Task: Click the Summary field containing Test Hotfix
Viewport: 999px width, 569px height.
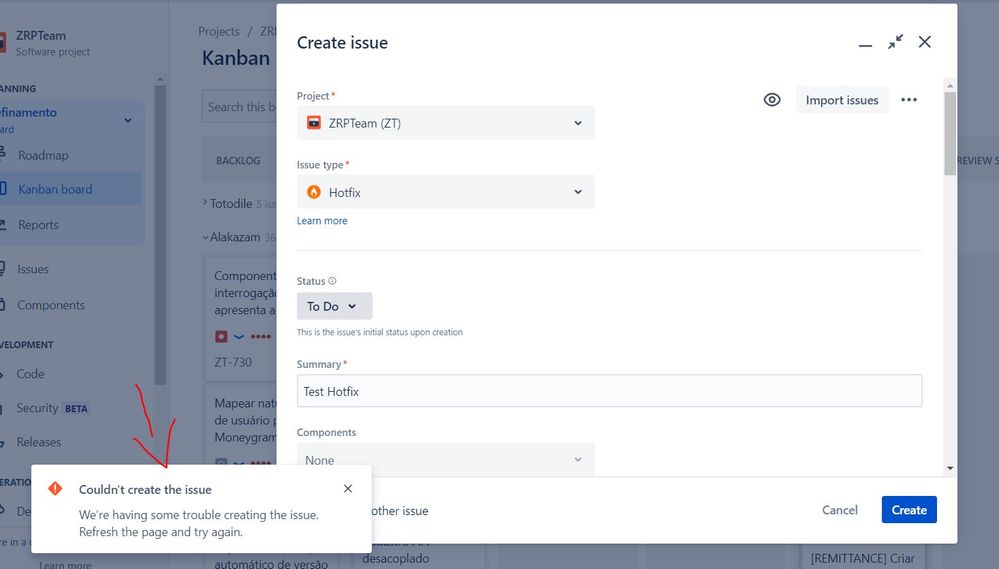Action: (x=609, y=391)
